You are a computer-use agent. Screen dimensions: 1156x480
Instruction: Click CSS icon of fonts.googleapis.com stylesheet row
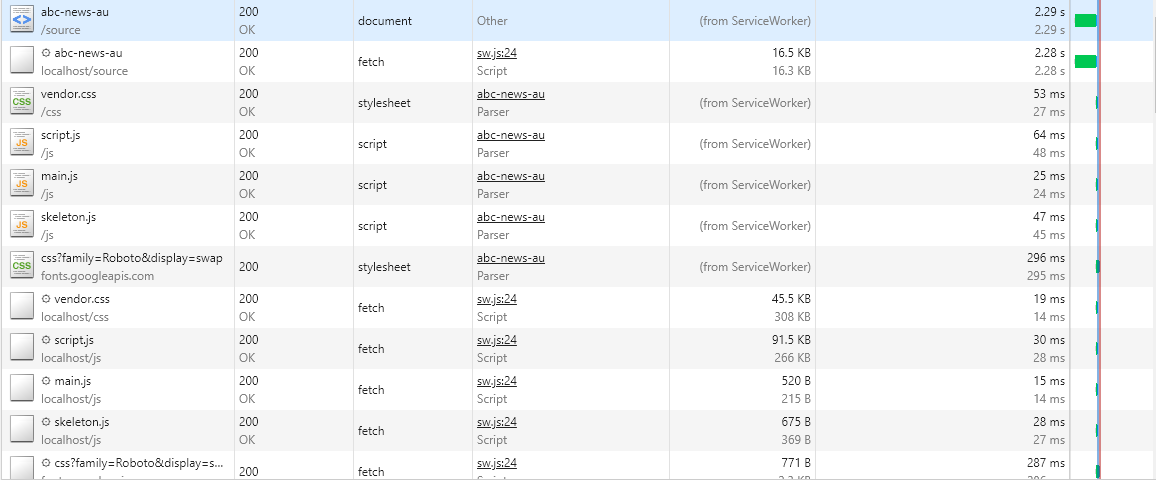pos(21,265)
